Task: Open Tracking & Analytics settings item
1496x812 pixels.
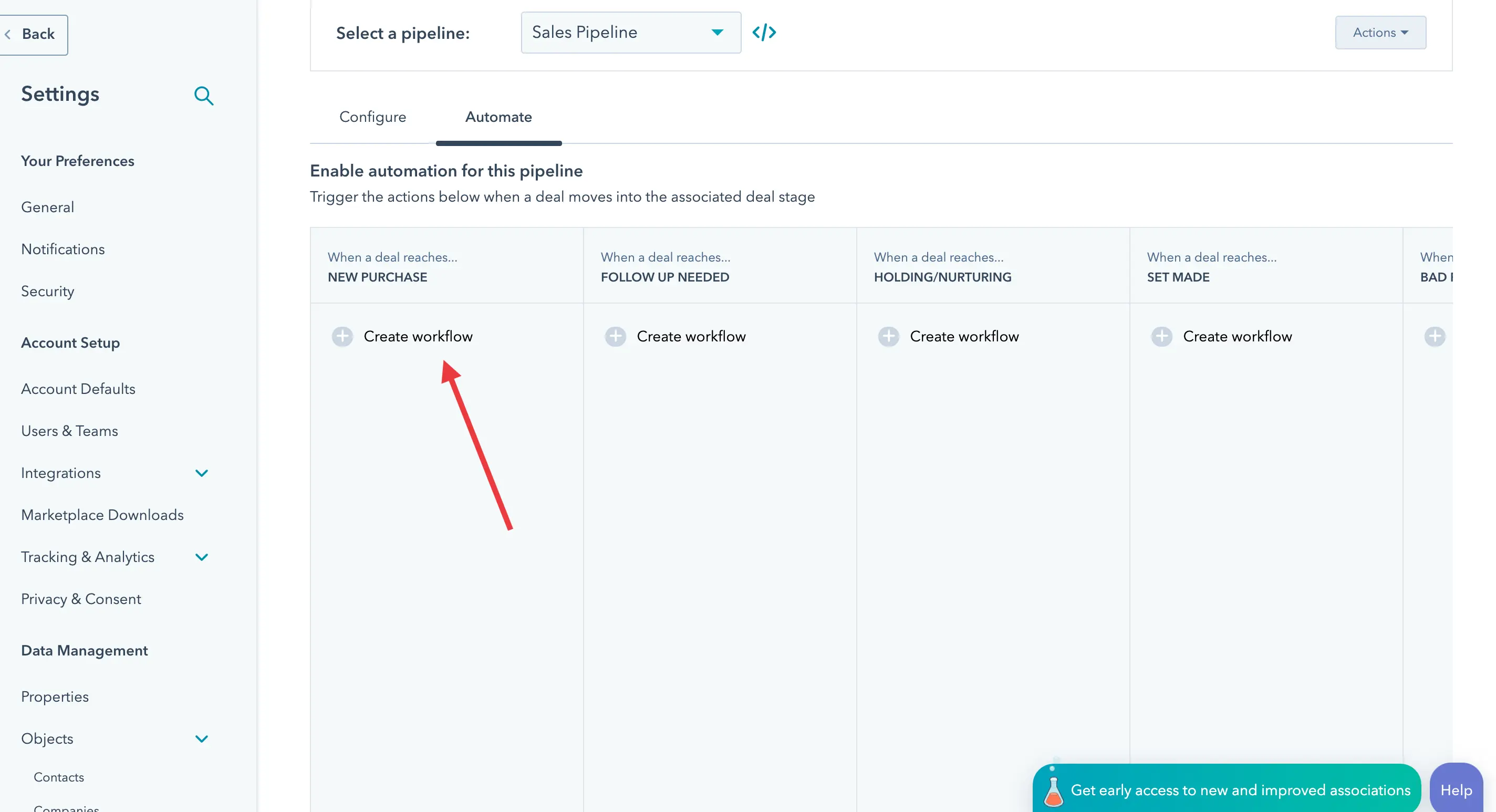Action: (x=88, y=558)
